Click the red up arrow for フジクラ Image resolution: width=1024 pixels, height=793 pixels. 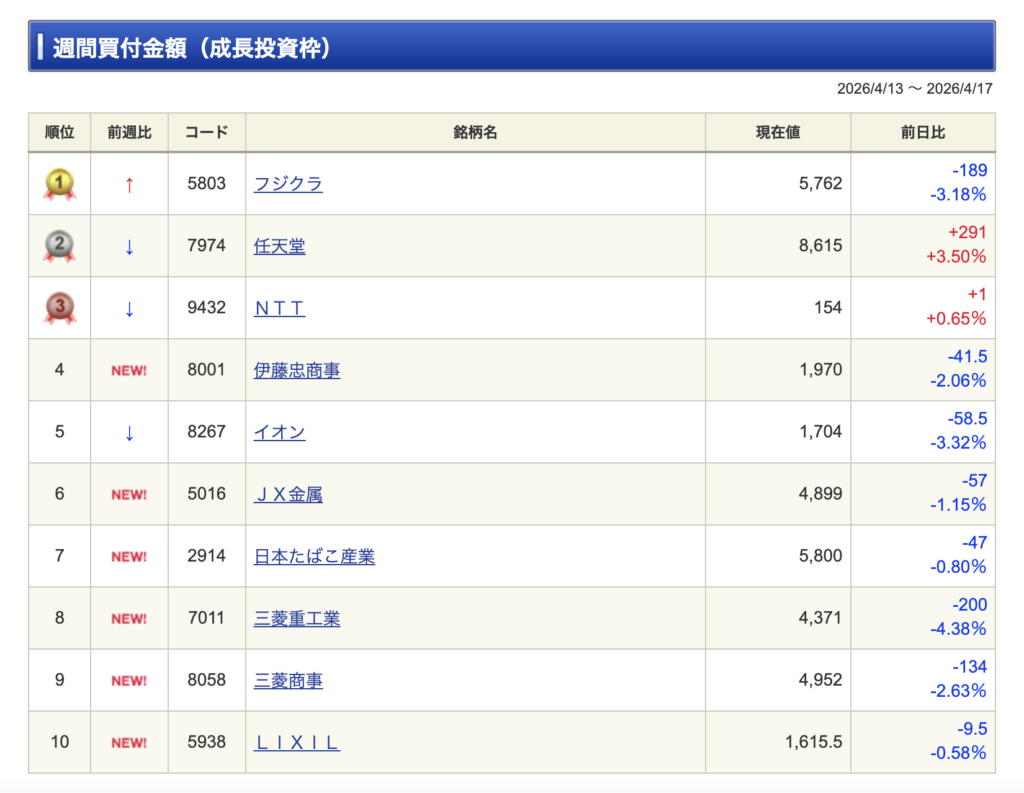point(129,184)
